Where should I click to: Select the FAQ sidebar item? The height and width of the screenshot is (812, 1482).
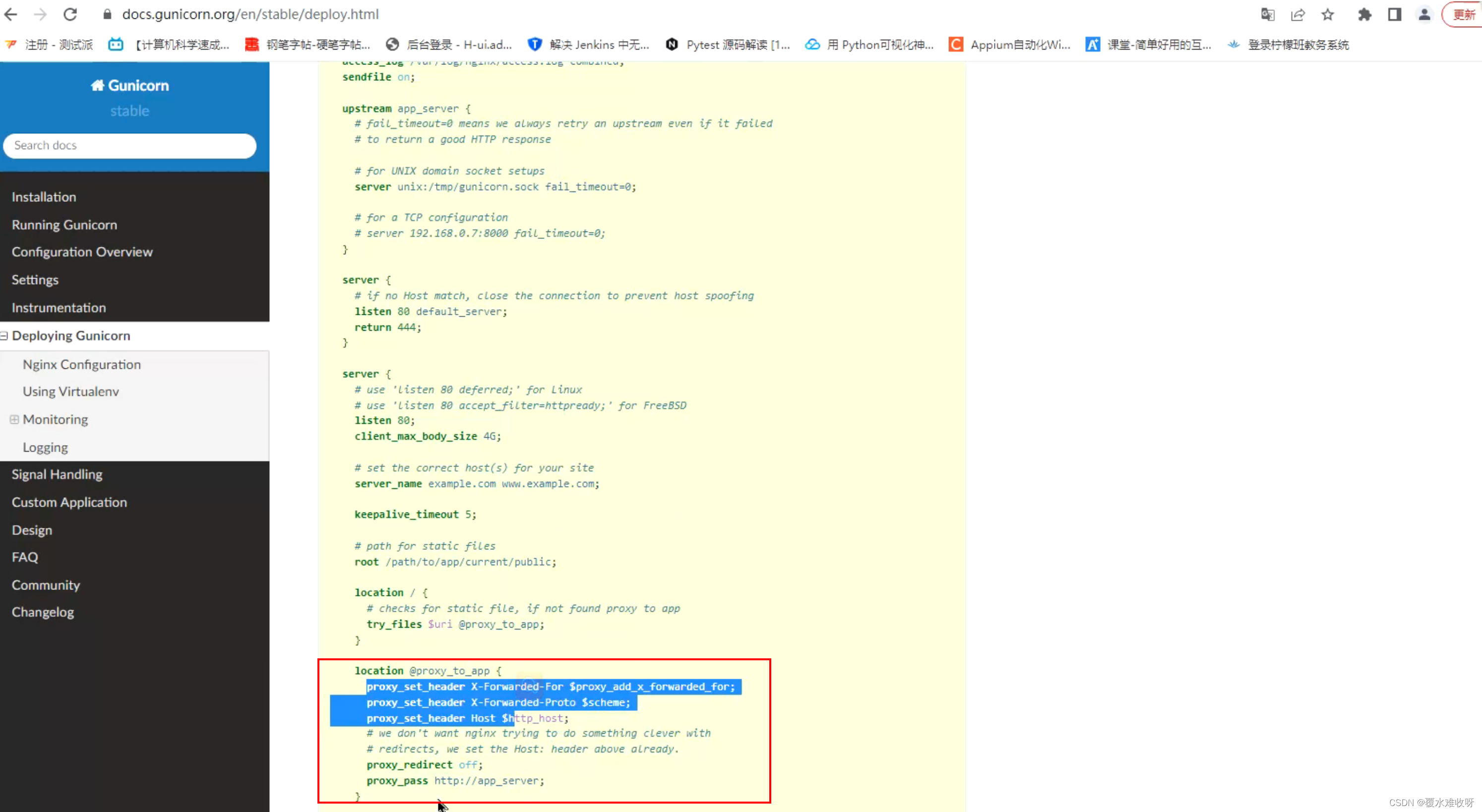pos(24,557)
